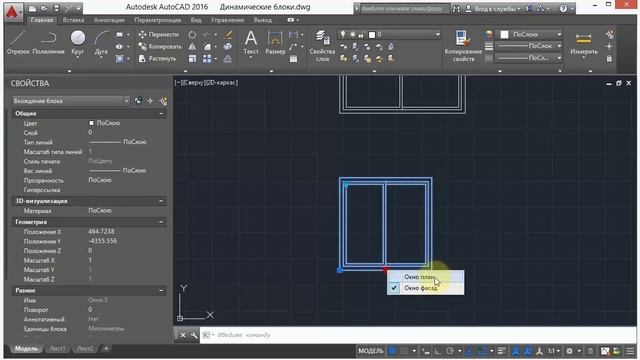Click the Open file quick access icon
Image resolution: width=640 pixels, height=360 pixels.
tap(44, 8)
